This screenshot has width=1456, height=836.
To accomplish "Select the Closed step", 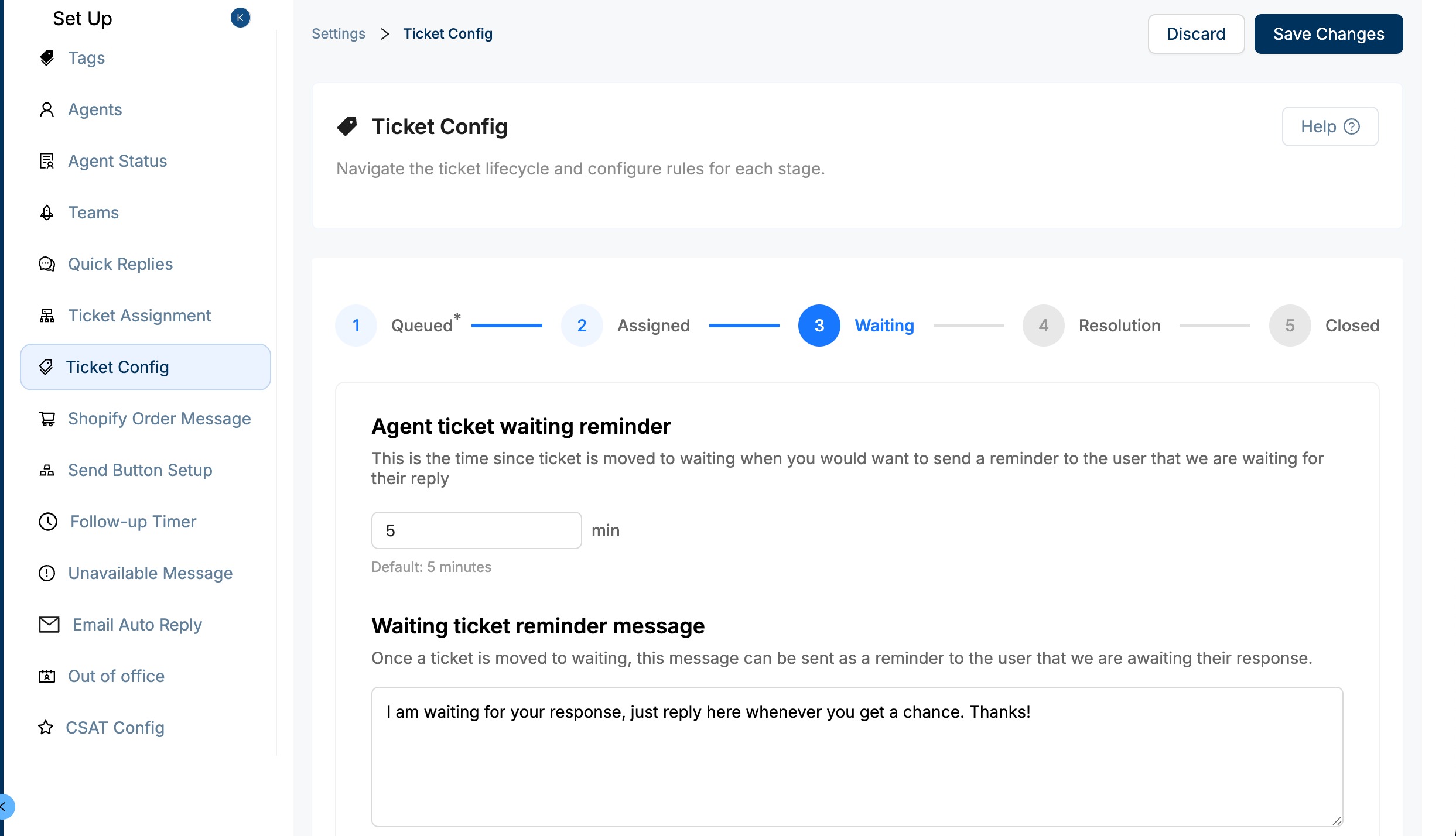I will coord(1290,326).
